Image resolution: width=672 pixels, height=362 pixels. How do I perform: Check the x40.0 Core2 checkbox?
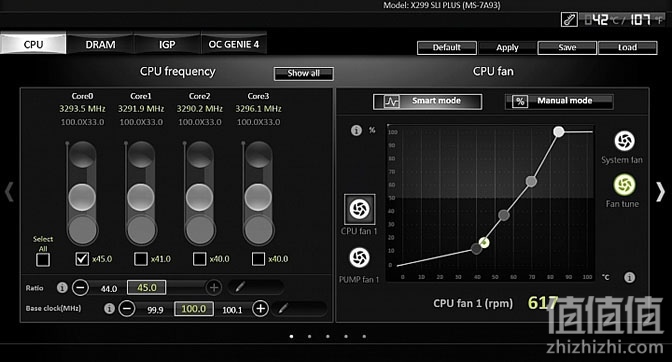point(199,259)
